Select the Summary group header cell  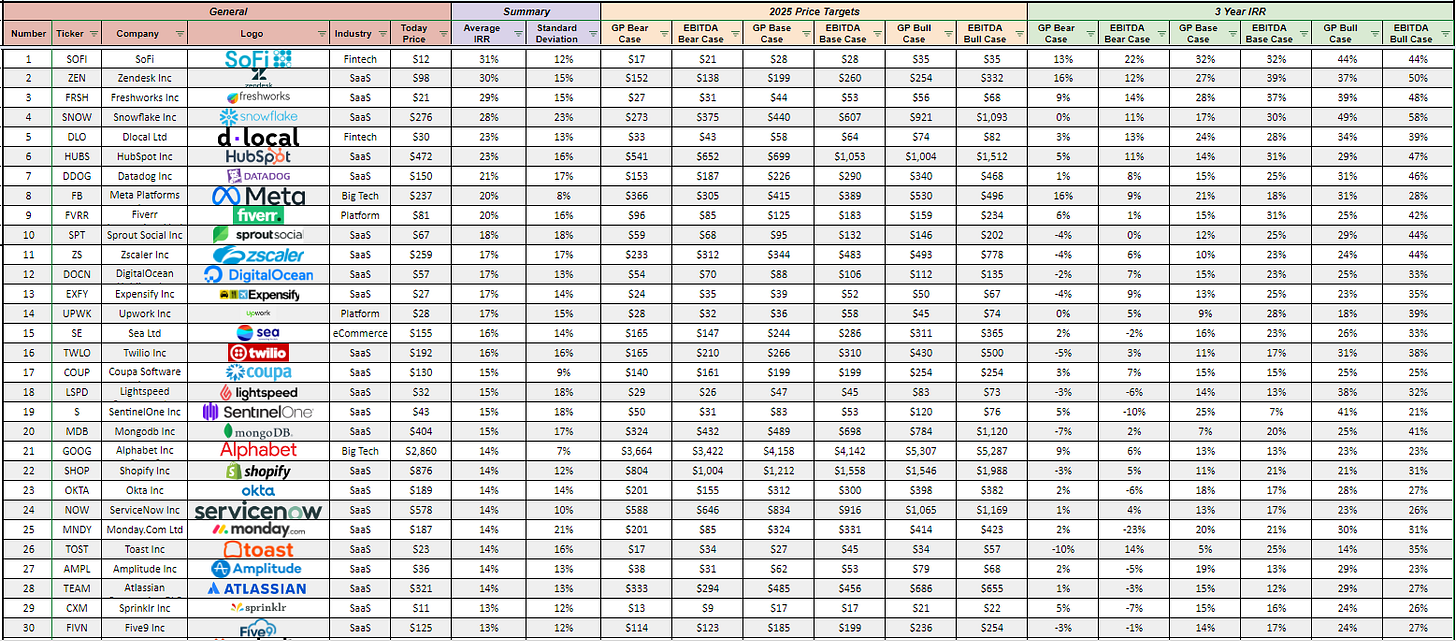526,11
